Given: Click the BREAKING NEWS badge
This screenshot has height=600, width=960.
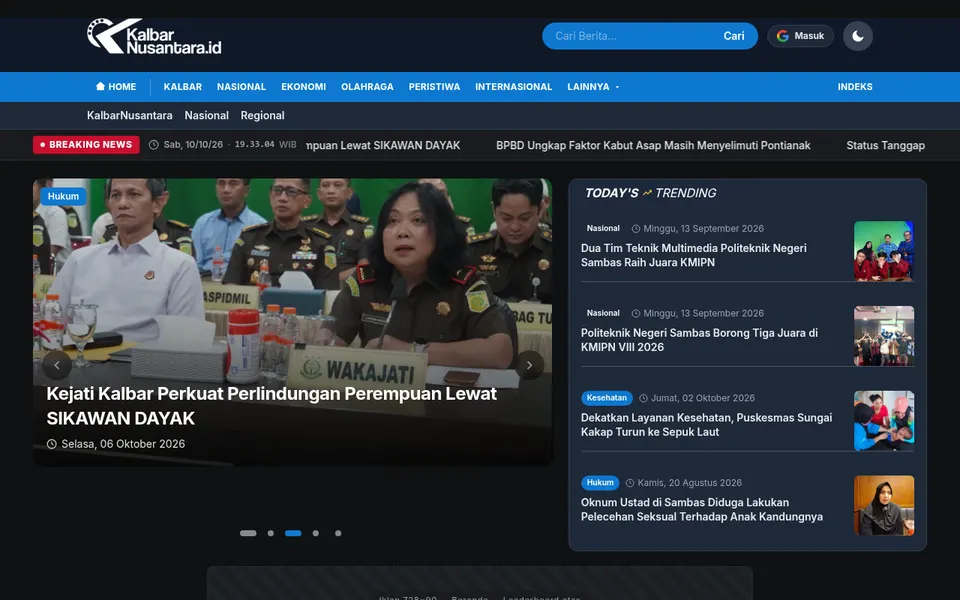Looking at the screenshot, I should click(x=86, y=145).
